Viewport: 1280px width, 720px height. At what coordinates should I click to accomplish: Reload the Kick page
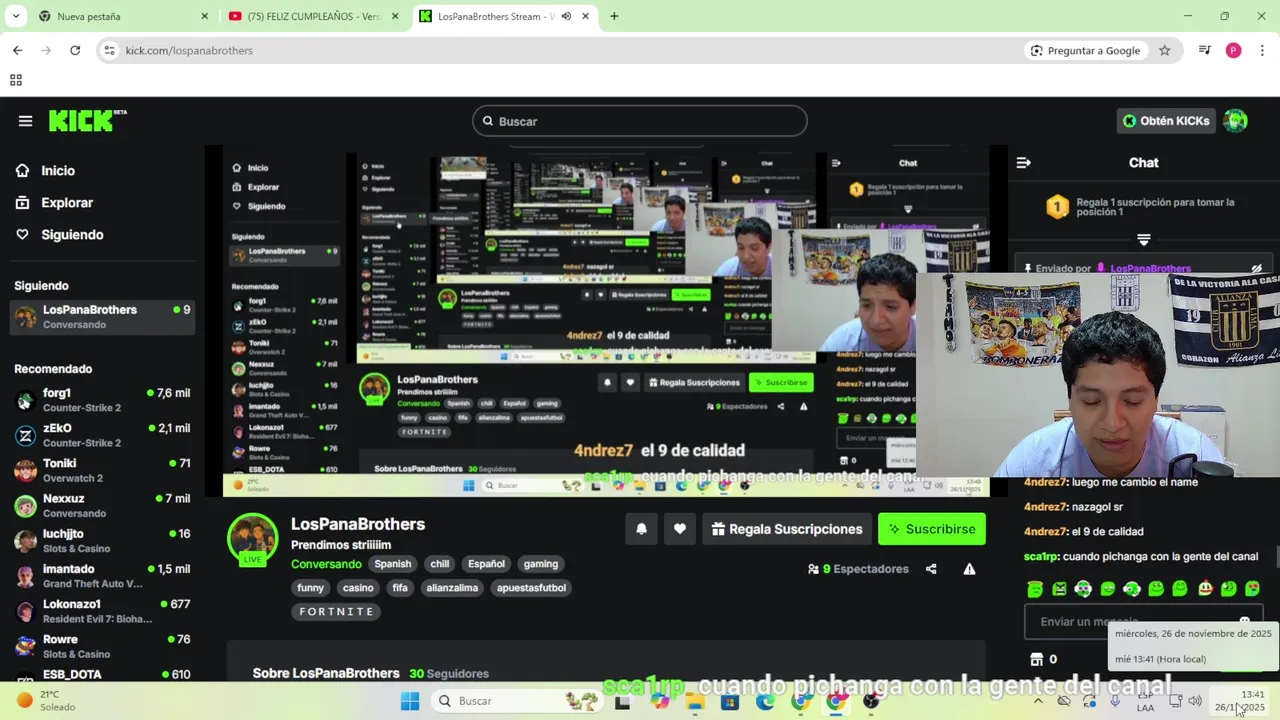[75, 50]
